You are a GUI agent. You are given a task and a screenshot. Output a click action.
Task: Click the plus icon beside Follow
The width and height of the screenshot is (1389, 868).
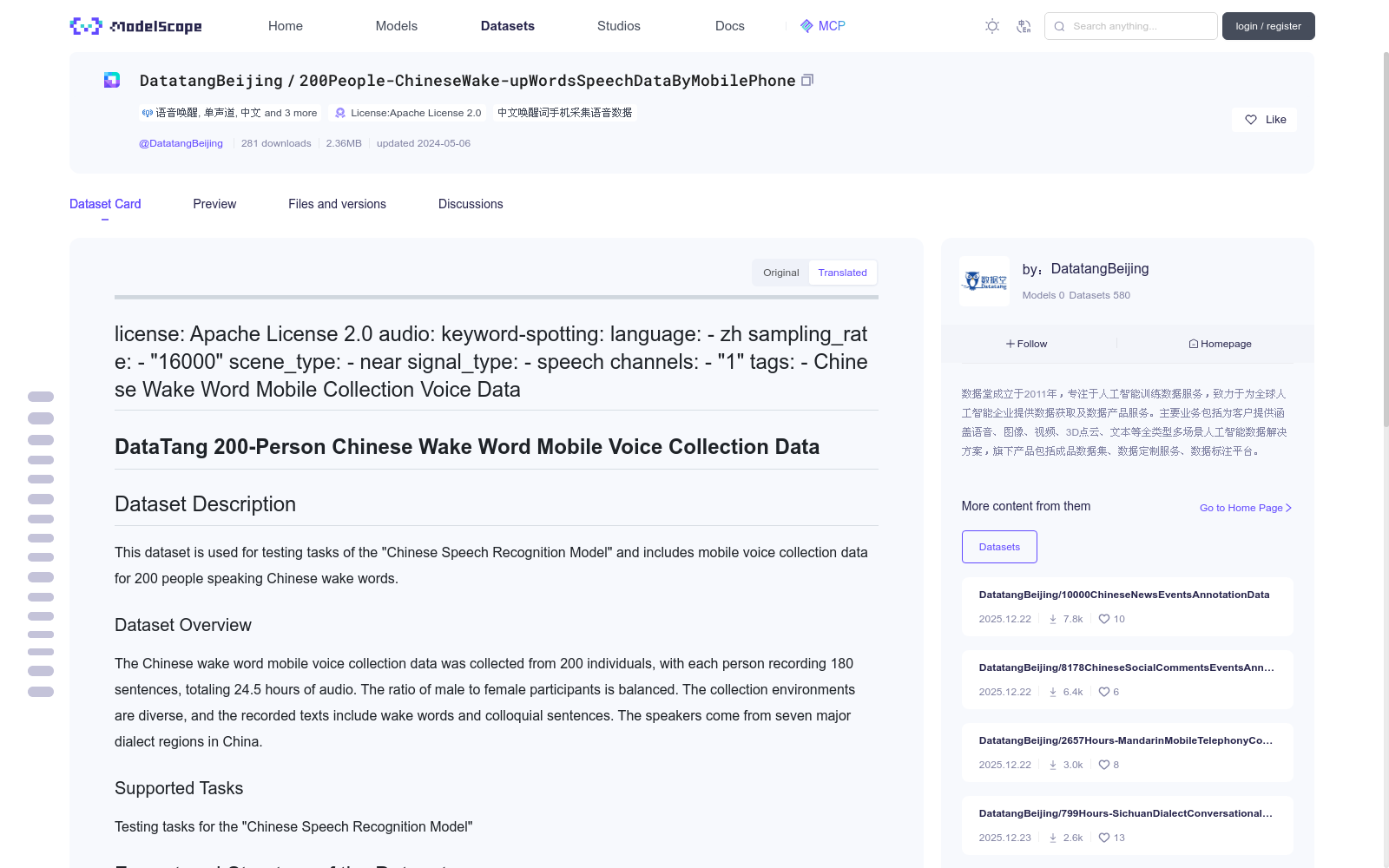(1010, 344)
